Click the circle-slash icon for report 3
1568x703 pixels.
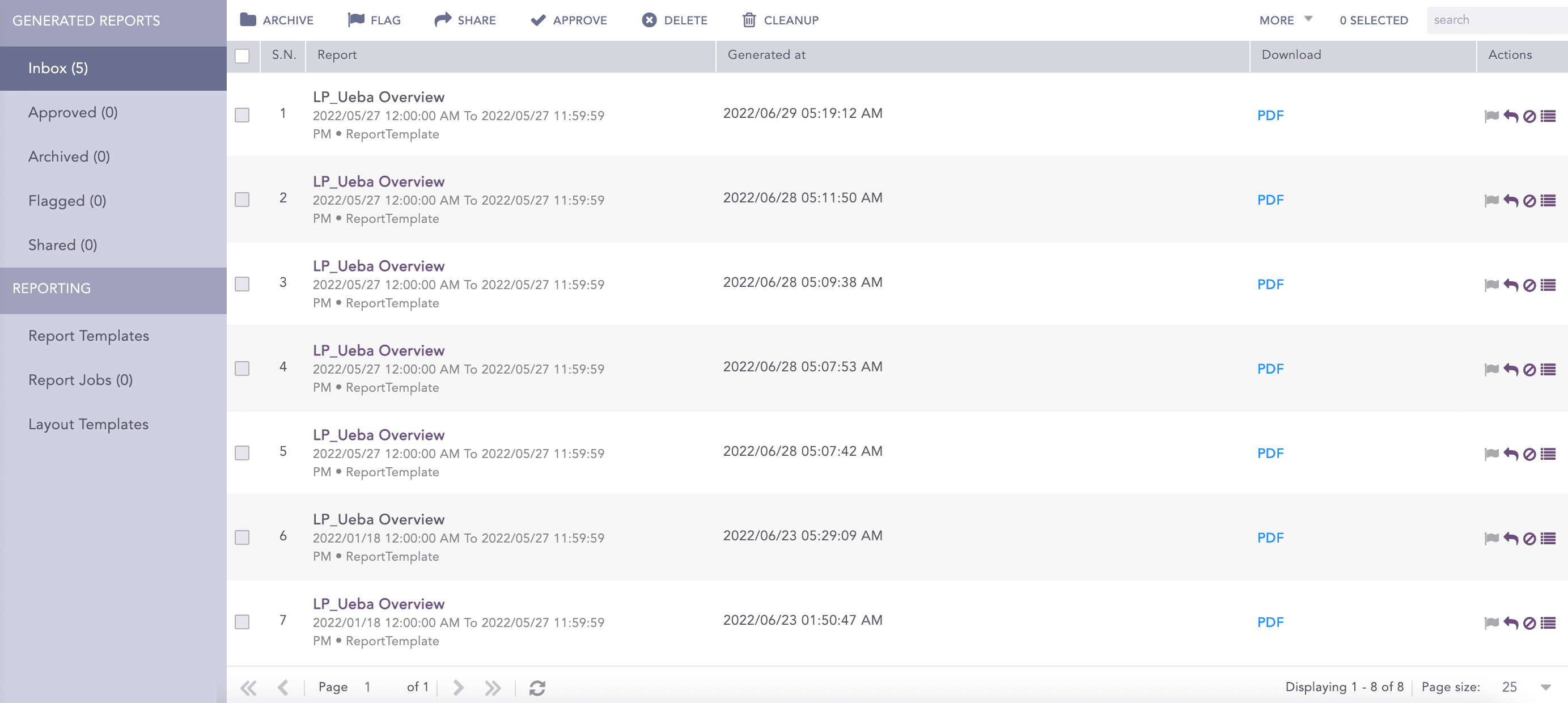(1529, 285)
